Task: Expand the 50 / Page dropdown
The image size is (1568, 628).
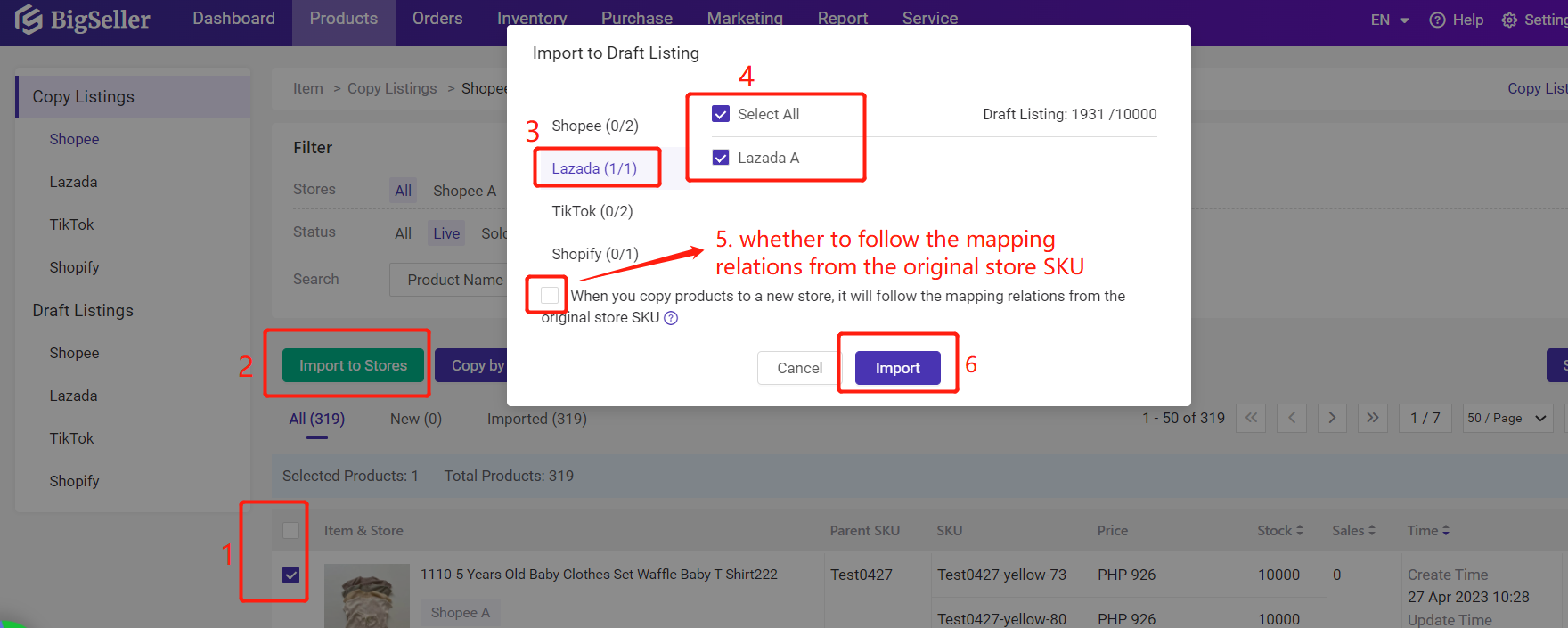Action: click(1507, 418)
